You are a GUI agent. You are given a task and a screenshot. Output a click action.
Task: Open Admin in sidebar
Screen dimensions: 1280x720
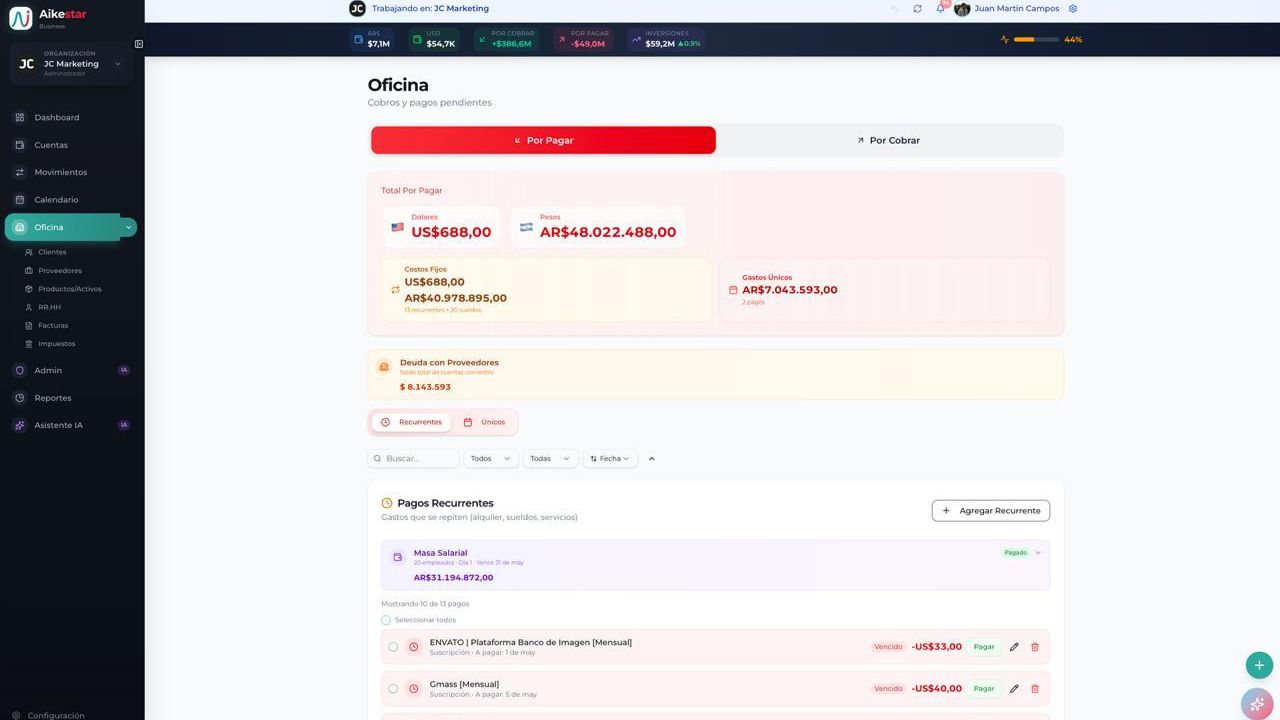pyautogui.click(x=72, y=370)
